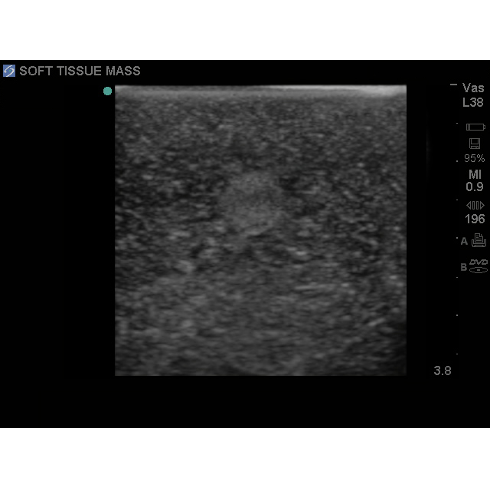Click the battery status icon

(475, 127)
